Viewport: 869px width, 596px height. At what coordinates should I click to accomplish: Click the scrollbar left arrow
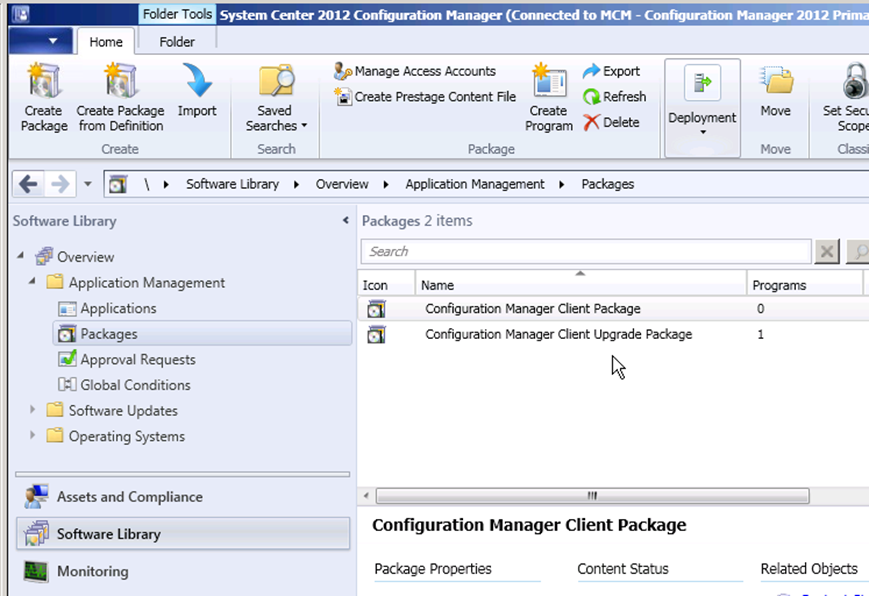[366, 496]
